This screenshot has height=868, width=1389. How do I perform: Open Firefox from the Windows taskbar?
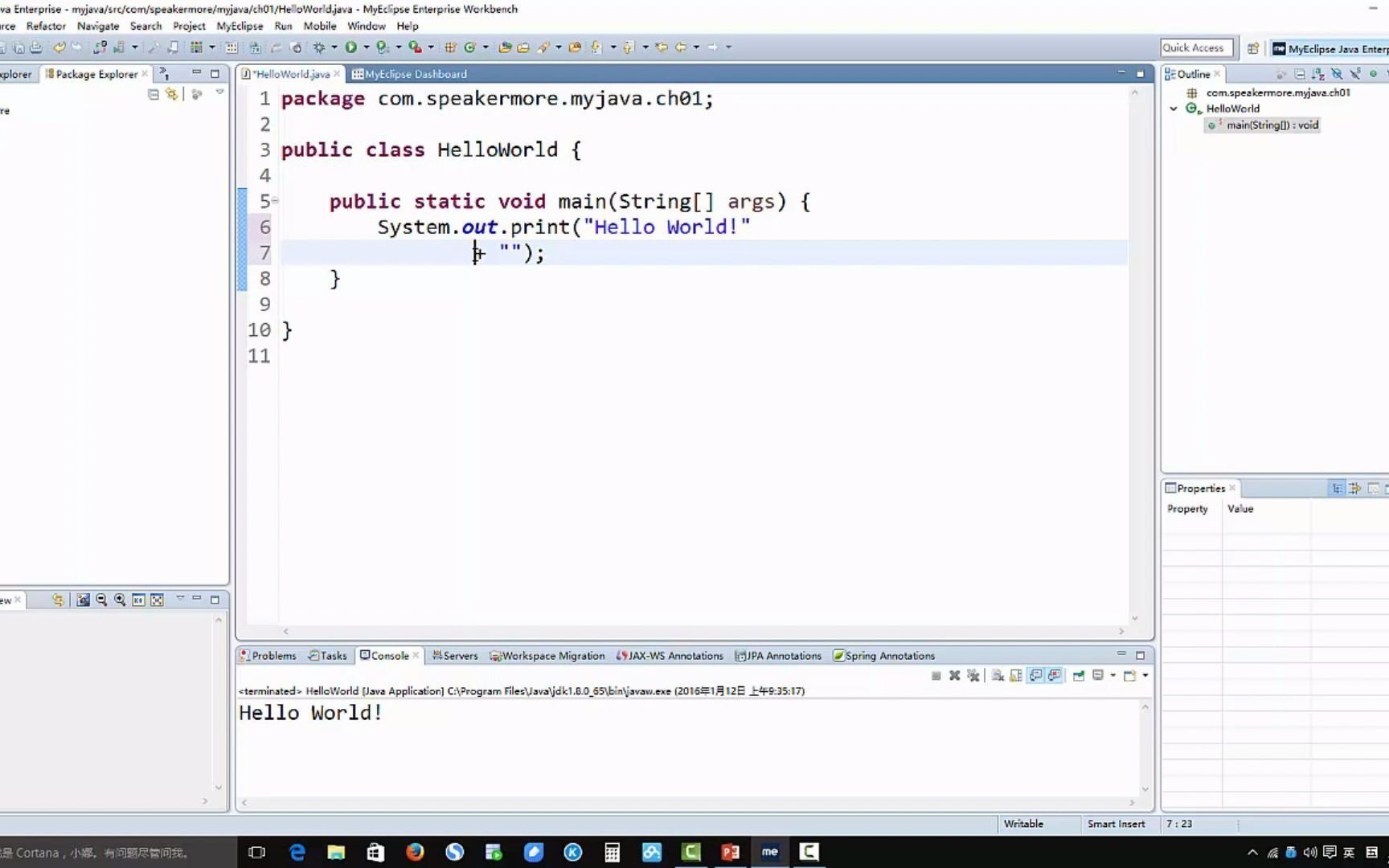415,852
